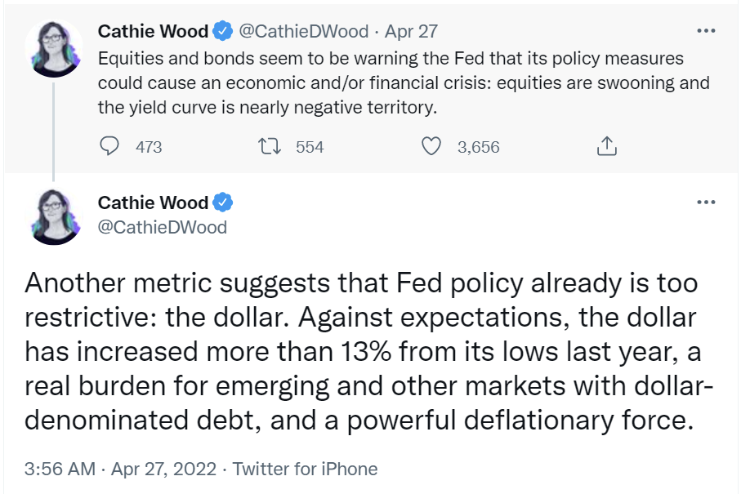Open the second tweet's three-dot menu

706,202
